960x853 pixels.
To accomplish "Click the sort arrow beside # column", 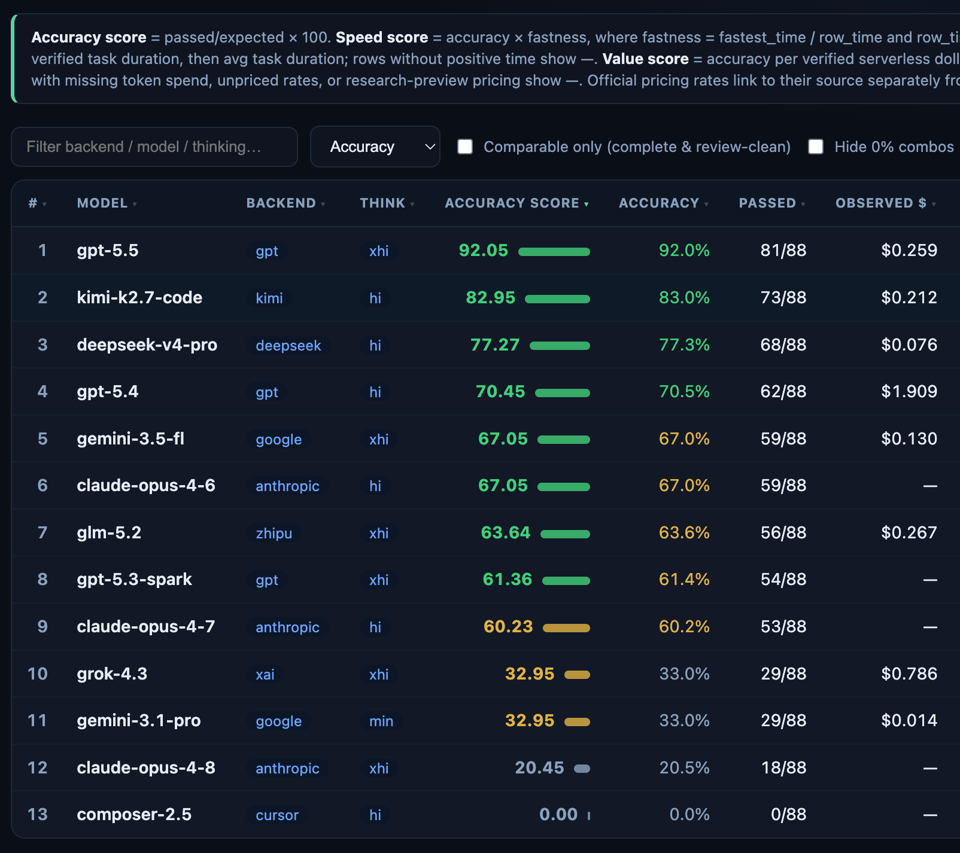I will tap(44, 204).
